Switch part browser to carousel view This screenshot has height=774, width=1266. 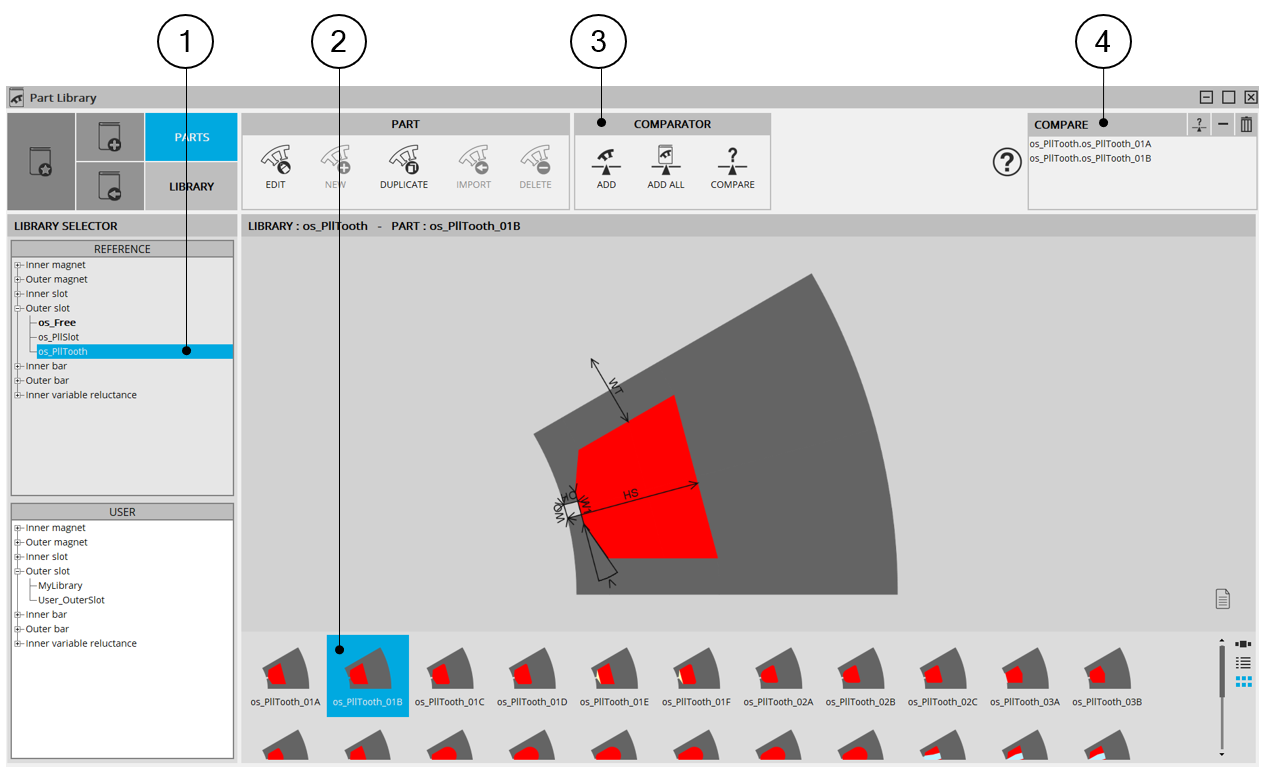(1243, 644)
